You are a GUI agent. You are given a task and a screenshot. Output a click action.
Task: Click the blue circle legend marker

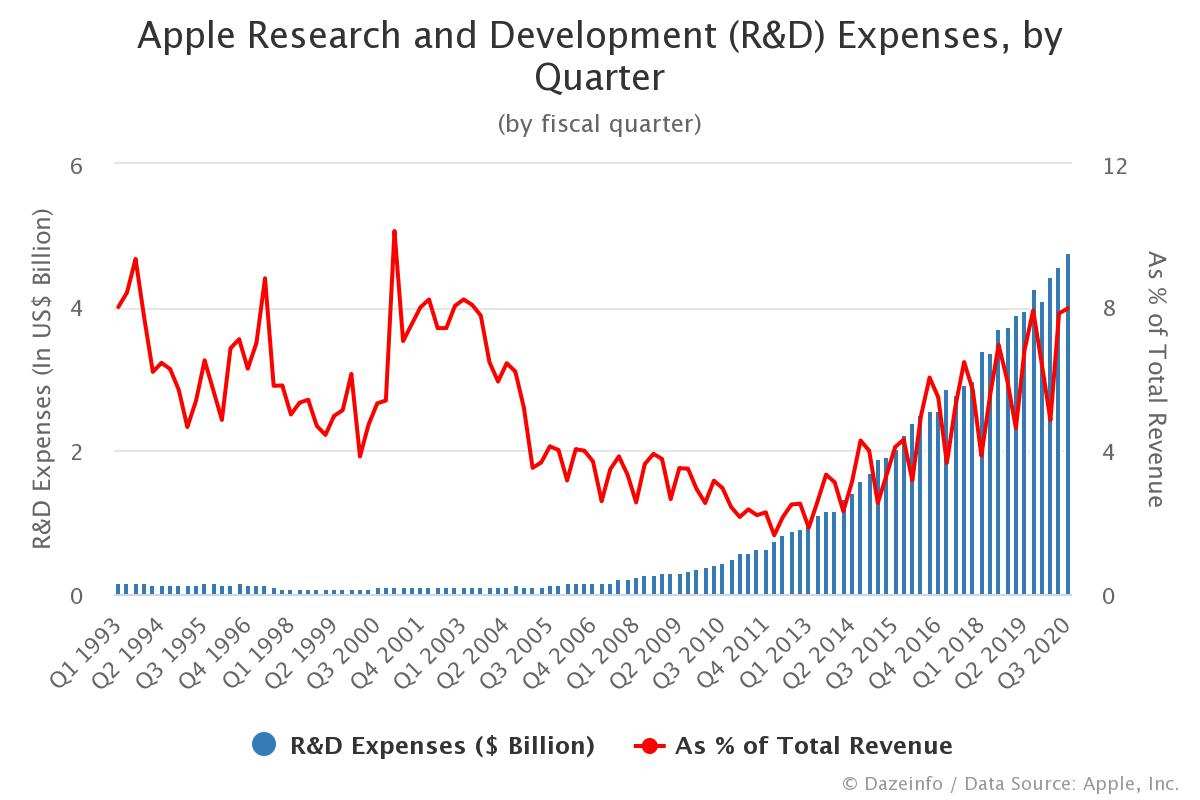[x=264, y=745]
